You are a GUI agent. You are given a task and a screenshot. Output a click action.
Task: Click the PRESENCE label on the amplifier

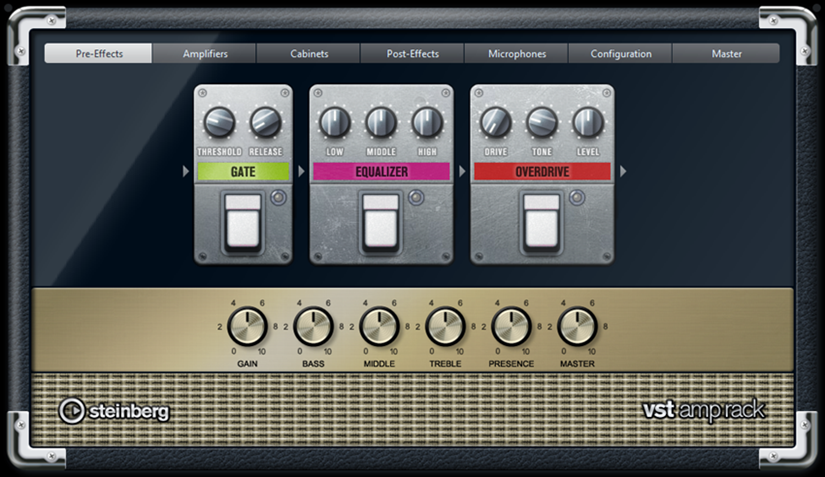click(x=511, y=363)
